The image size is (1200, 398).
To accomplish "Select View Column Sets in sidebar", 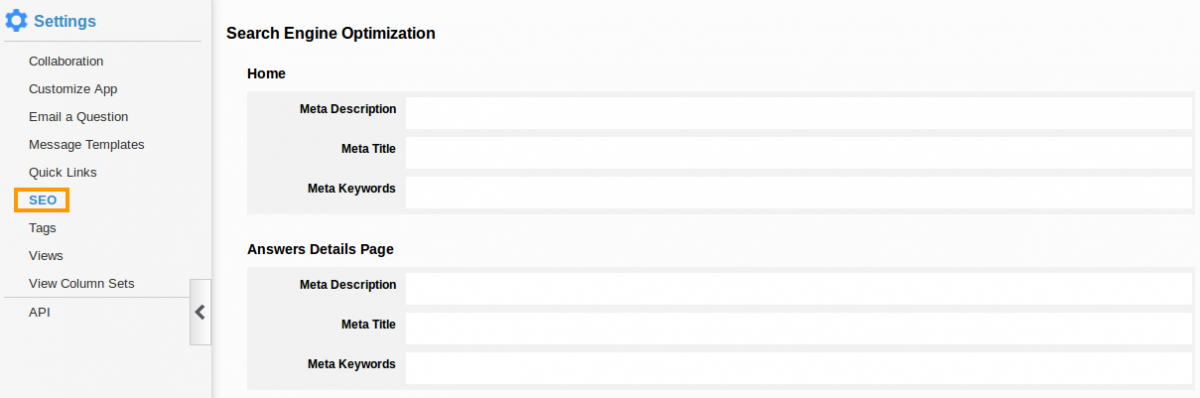I will [x=81, y=284].
